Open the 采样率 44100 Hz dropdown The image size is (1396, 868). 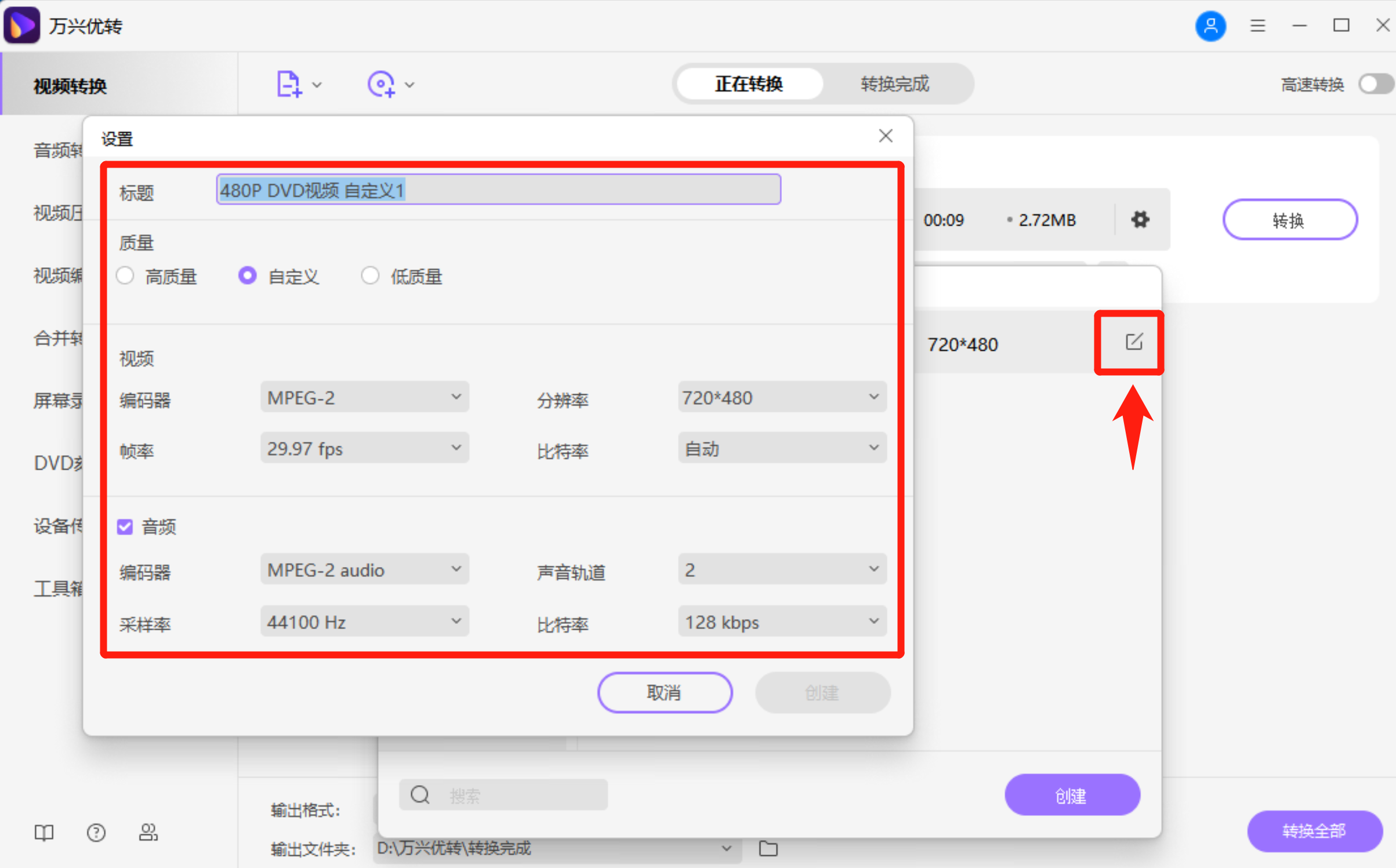pyautogui.click(x=364, y=621)
